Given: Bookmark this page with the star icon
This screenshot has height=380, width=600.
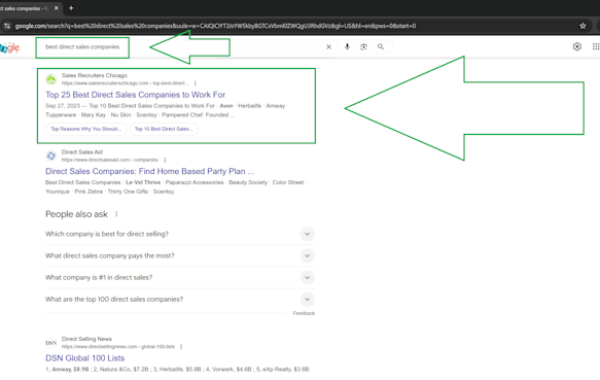Looking at the screenshot, I should click(582, 26).
